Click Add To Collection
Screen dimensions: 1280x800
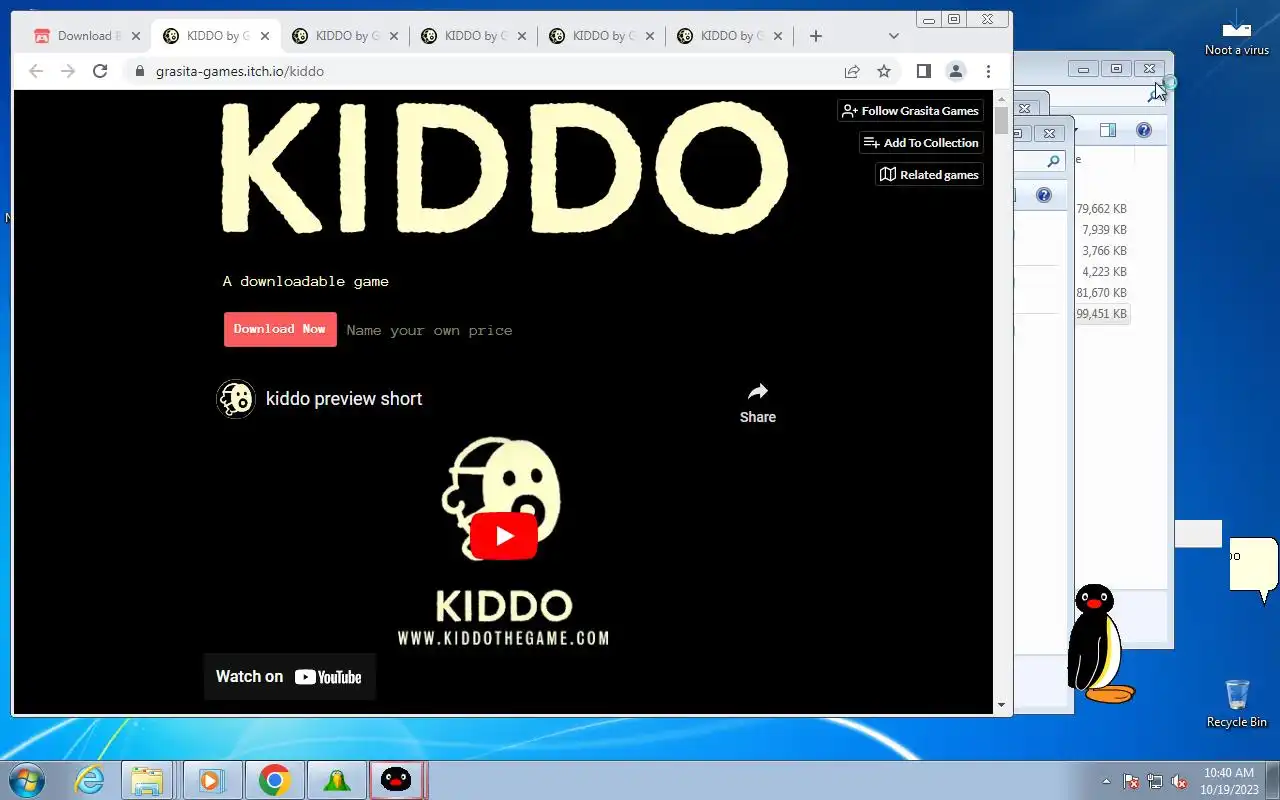[921, 143]
